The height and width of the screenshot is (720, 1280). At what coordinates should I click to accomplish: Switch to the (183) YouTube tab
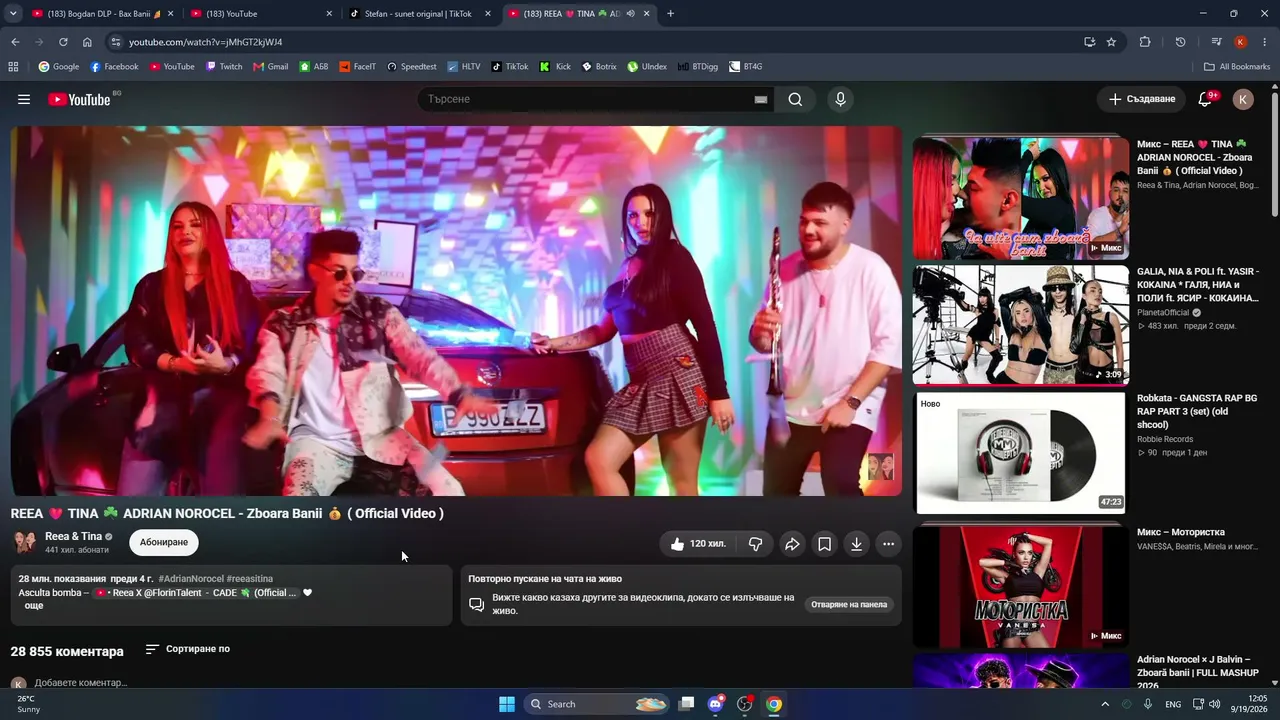(260, 14)
